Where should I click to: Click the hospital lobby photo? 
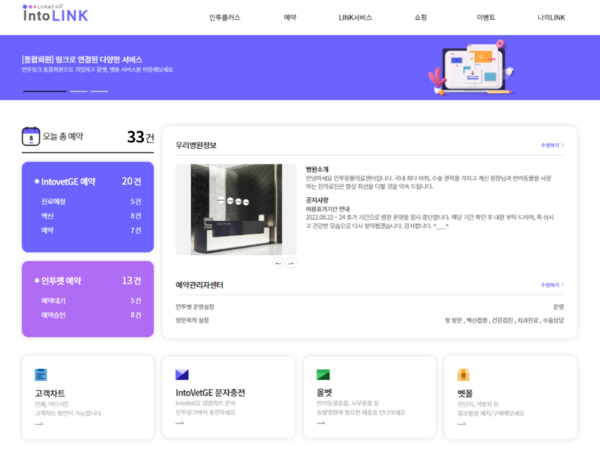coord(236,209)
